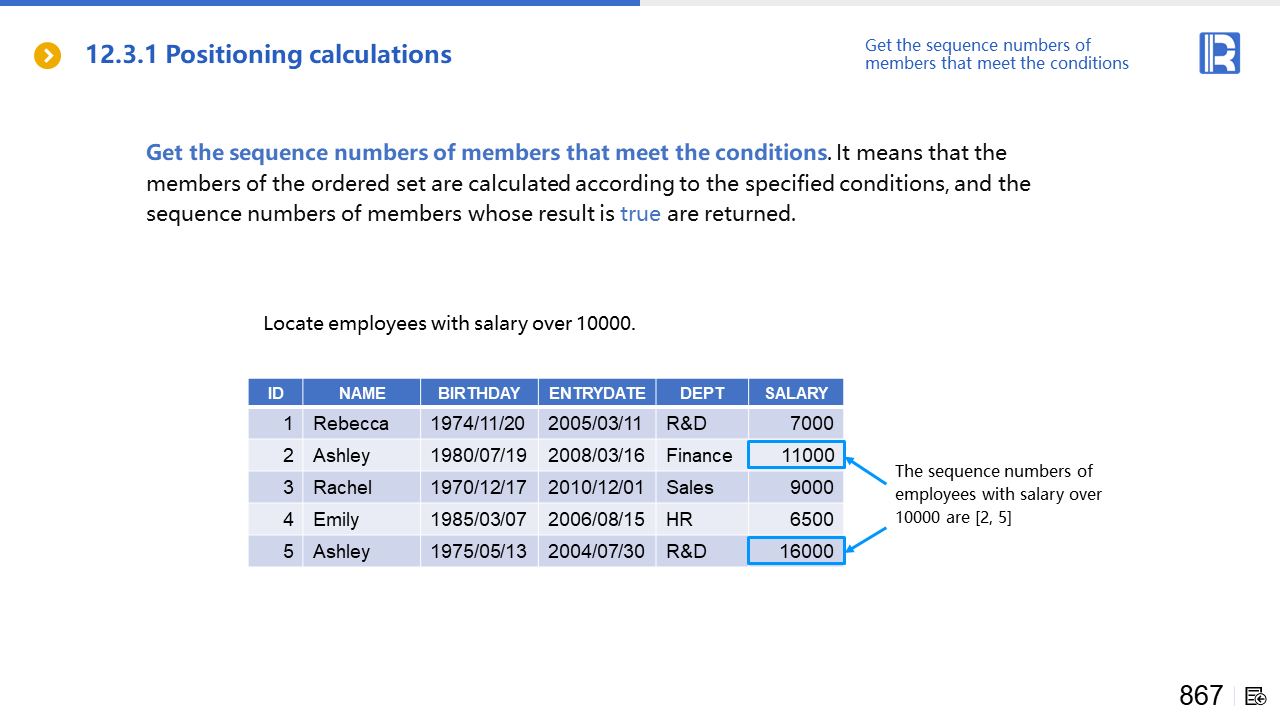Click the ID column header
This screenshot has height=720, width=1280.
click(276, 393)
